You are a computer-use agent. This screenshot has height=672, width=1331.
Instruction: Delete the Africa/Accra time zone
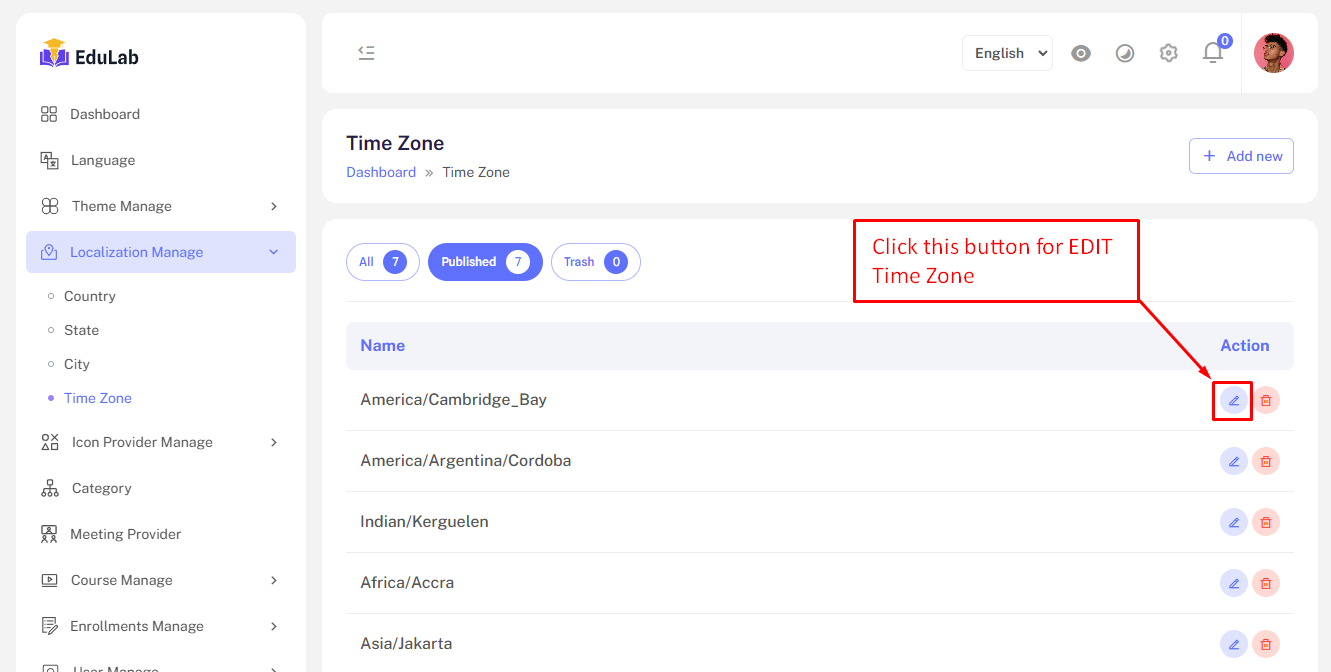coord(1266,583)
